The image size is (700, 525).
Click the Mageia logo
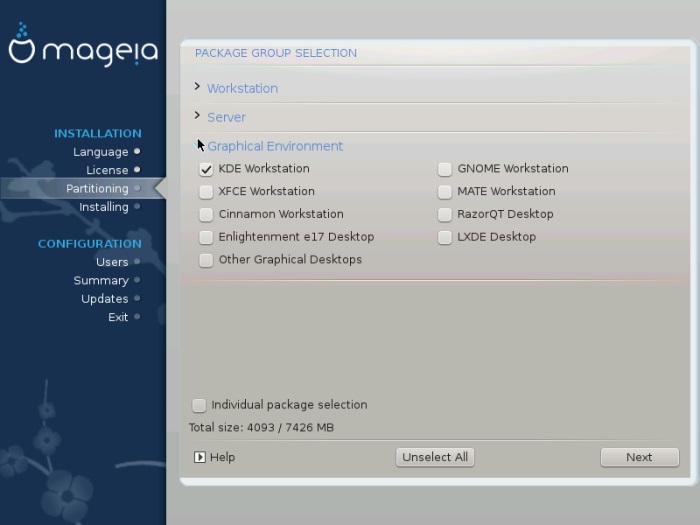pyautogui.click(x=83, y=44)
